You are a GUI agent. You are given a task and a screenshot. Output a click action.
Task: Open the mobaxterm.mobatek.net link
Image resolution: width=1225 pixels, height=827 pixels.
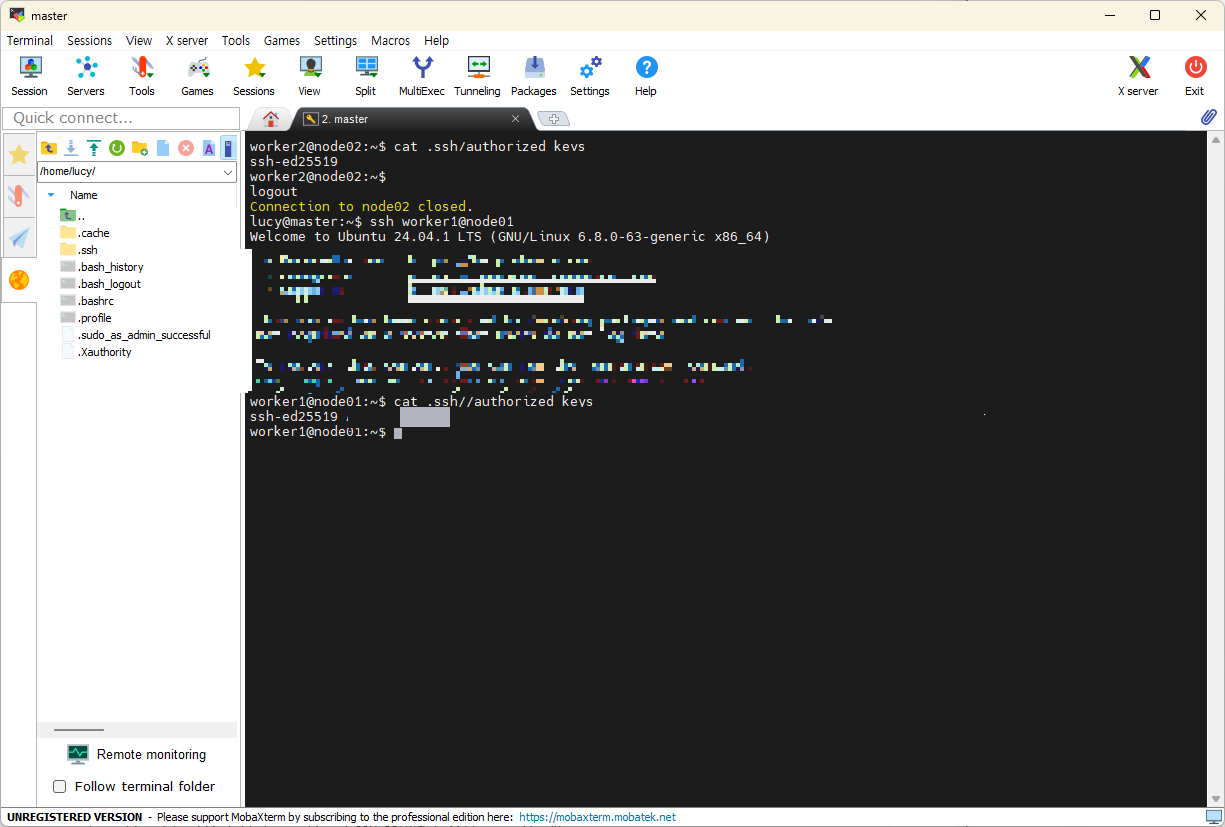pyautogui.click(x=597, y=817)
